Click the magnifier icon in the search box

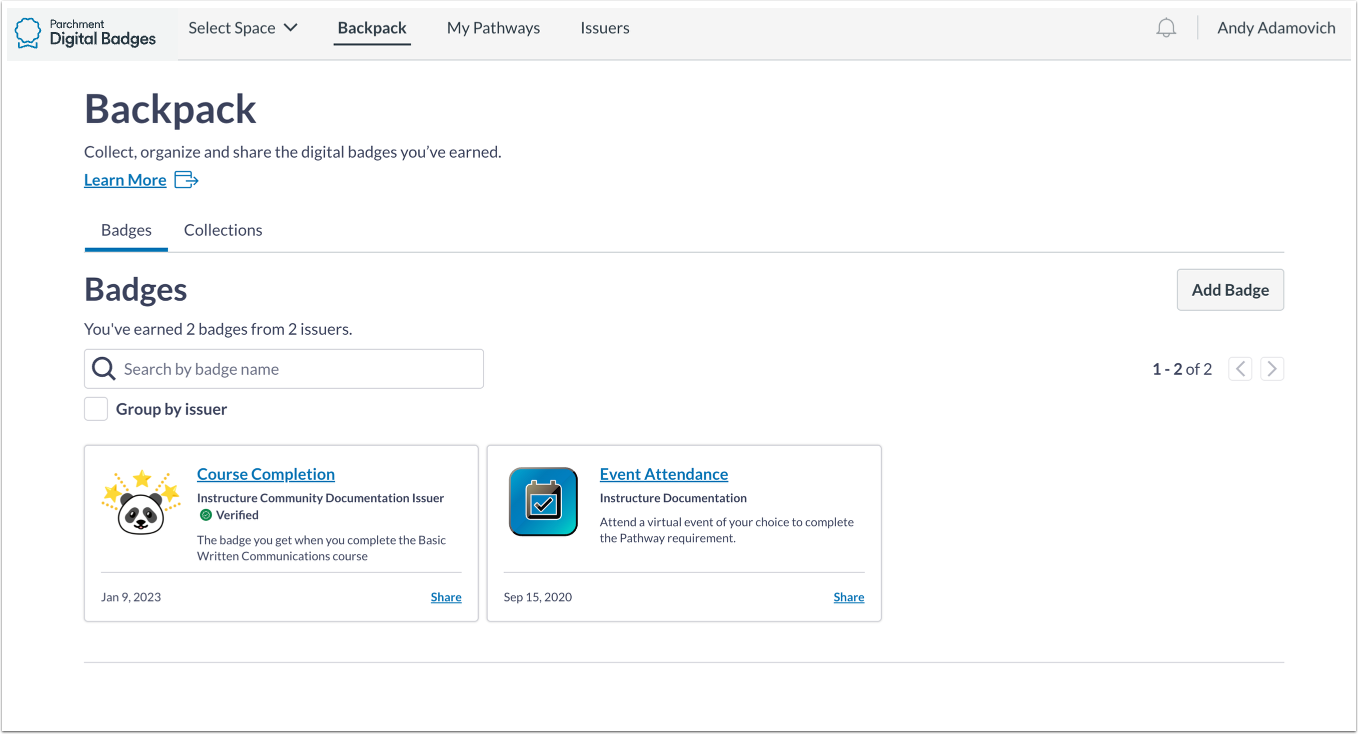point(103,369)
